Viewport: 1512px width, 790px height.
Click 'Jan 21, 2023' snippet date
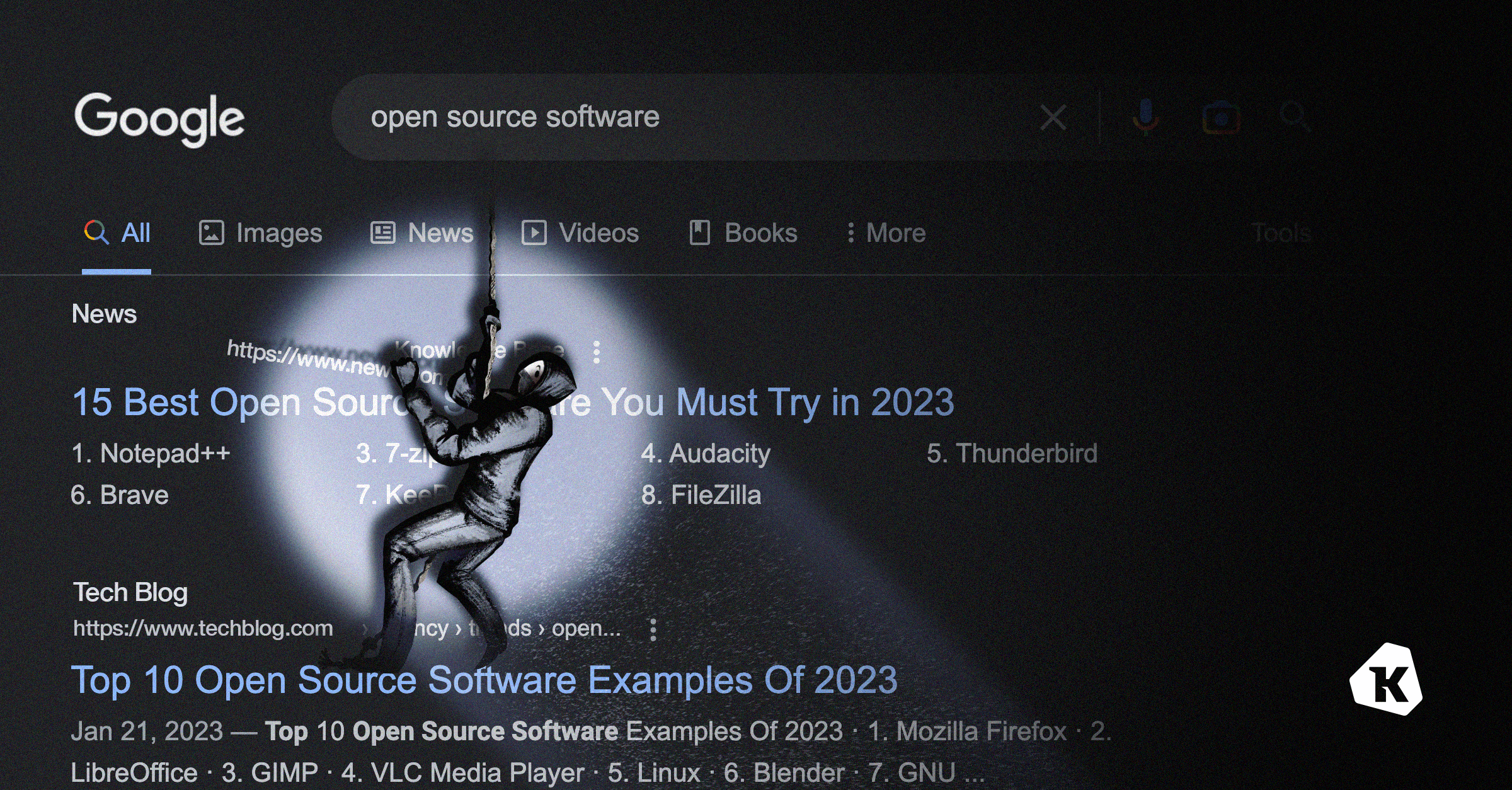[x=147, y=731]
